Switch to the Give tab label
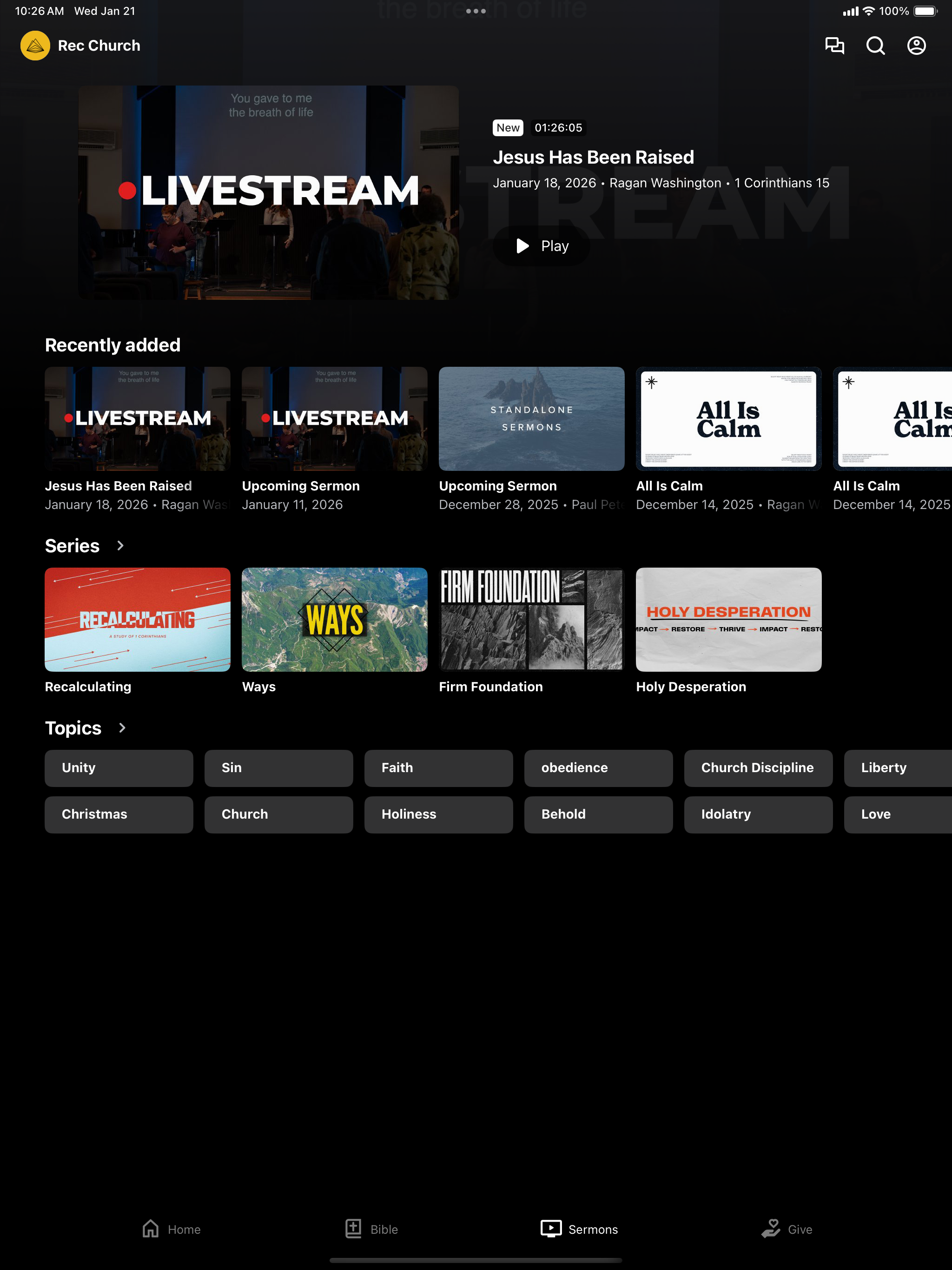 (x=800, y=1229)
